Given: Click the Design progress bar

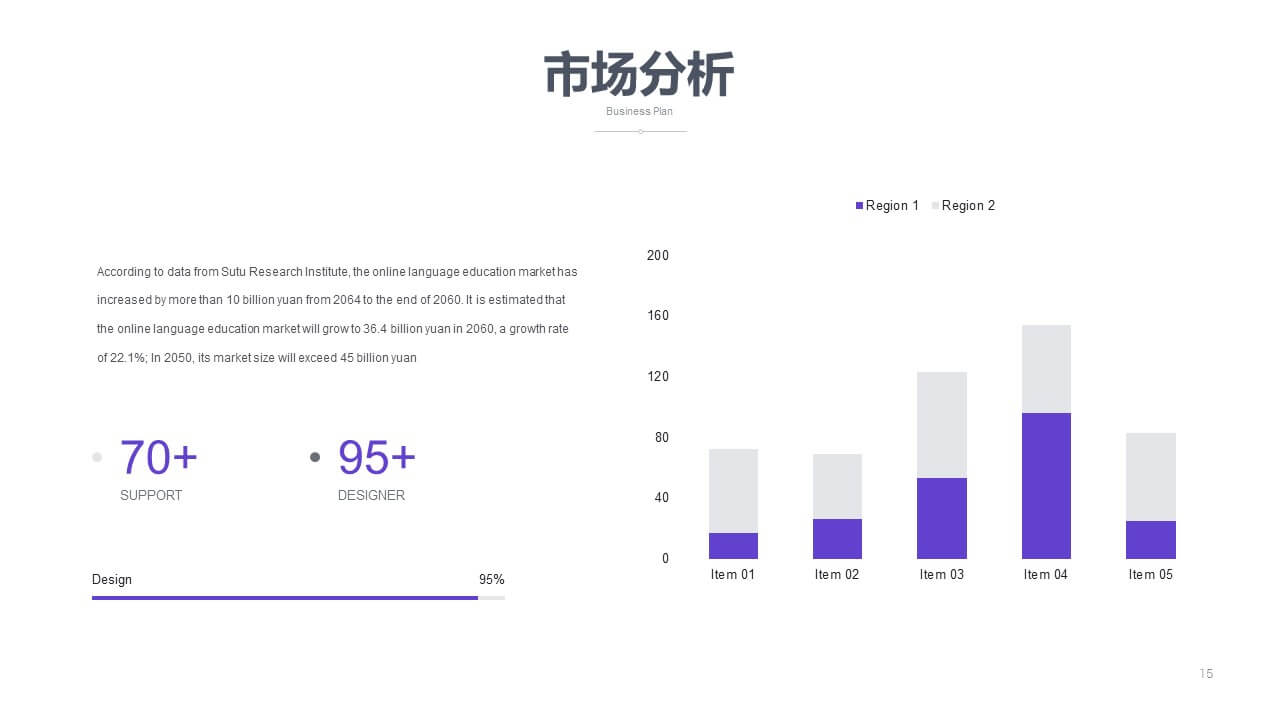Looking at the screenshot, I should click(298, 597).
